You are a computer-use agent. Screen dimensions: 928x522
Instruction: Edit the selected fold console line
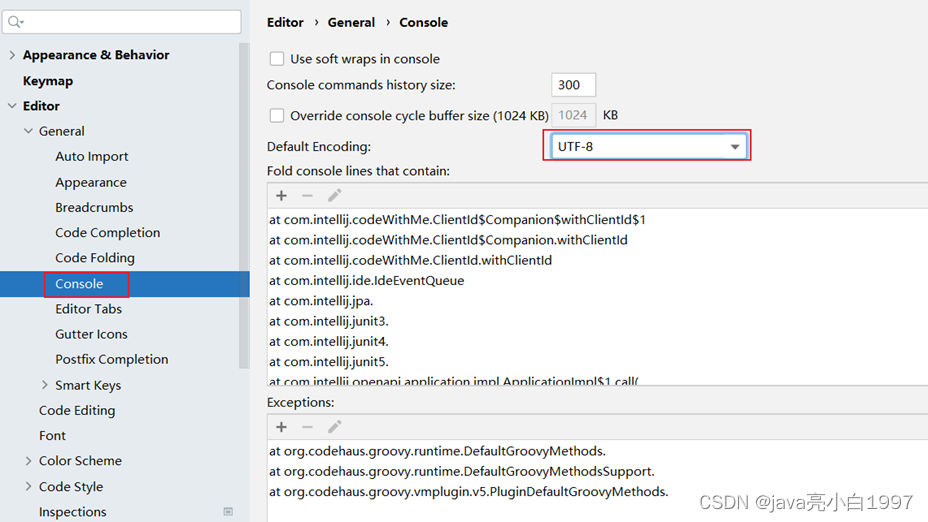334,196
